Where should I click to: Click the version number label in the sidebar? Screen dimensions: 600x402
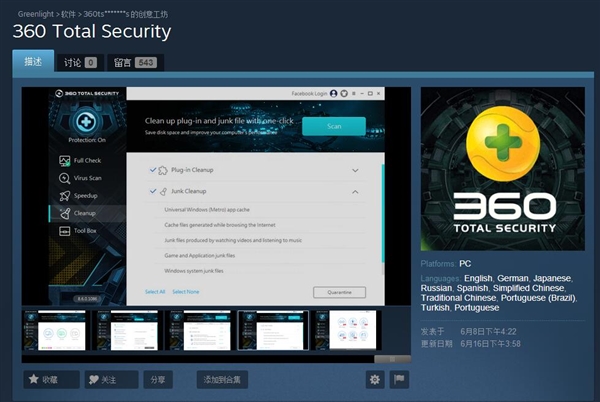point(88,299)
